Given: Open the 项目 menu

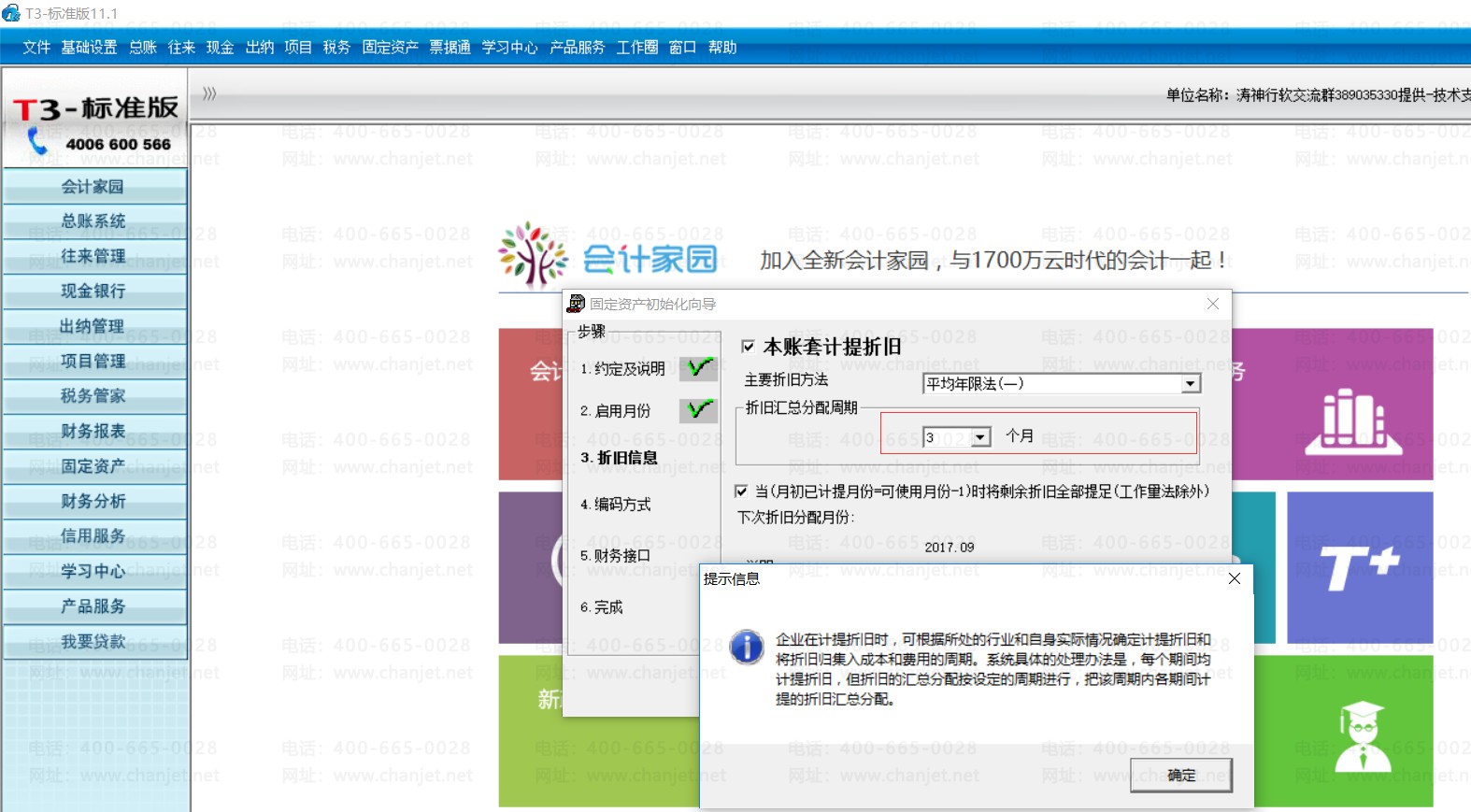Looking at the screenshot, I should [298, 48].
